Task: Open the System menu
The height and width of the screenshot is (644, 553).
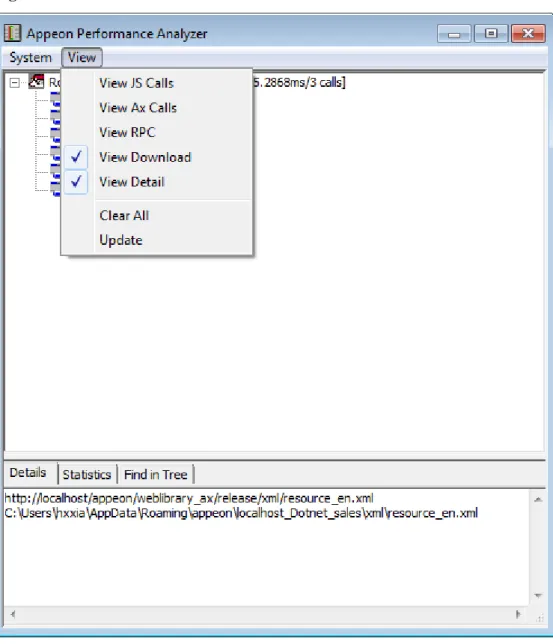Action: pyautogui.click(x=30, y=58)
